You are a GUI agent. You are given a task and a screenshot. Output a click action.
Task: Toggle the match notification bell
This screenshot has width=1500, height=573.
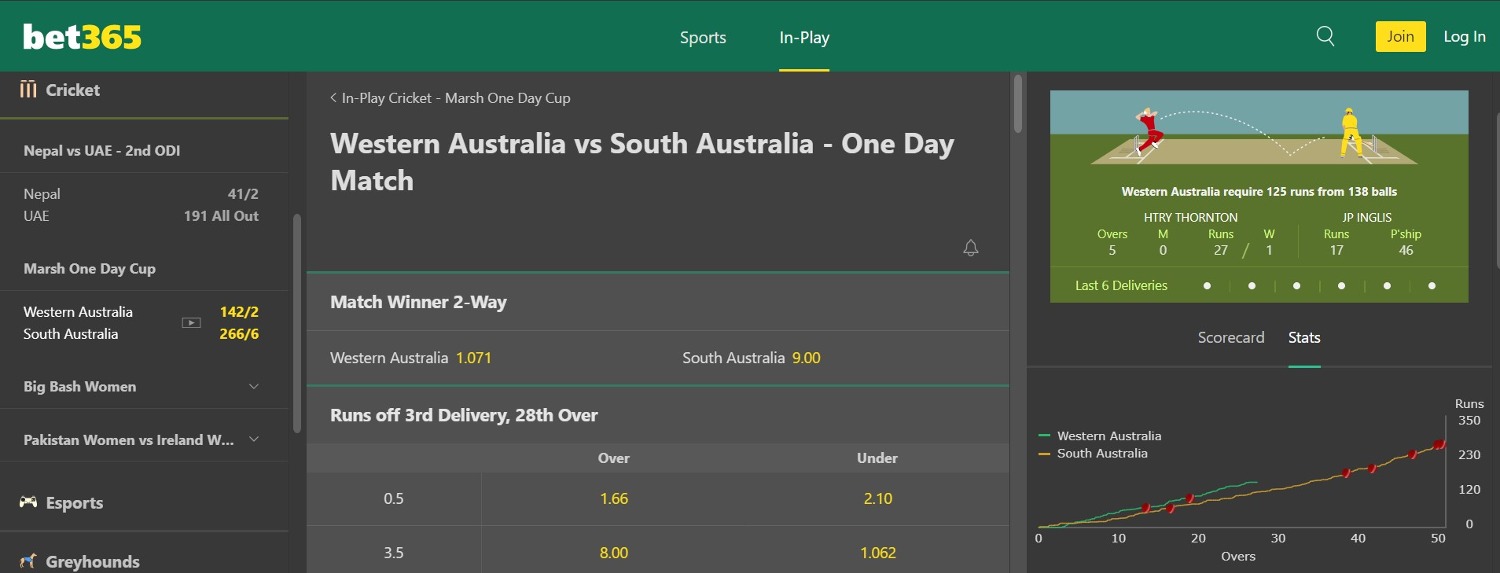(970, 248)
